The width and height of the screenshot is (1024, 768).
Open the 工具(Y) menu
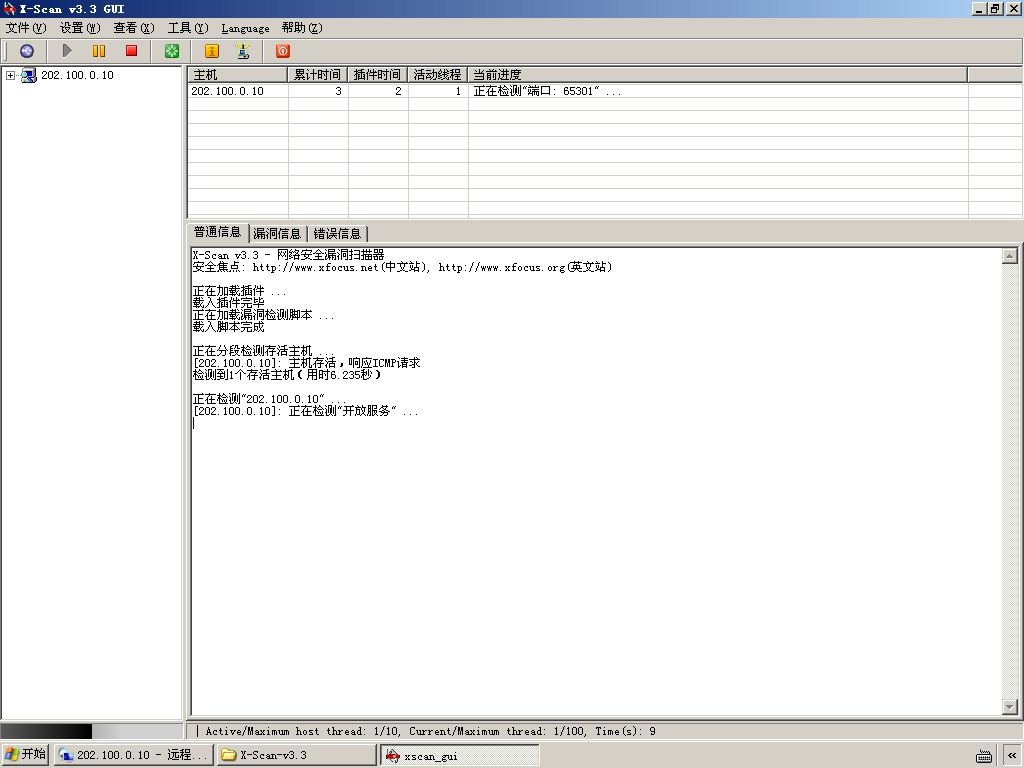(x=188, y=28)
